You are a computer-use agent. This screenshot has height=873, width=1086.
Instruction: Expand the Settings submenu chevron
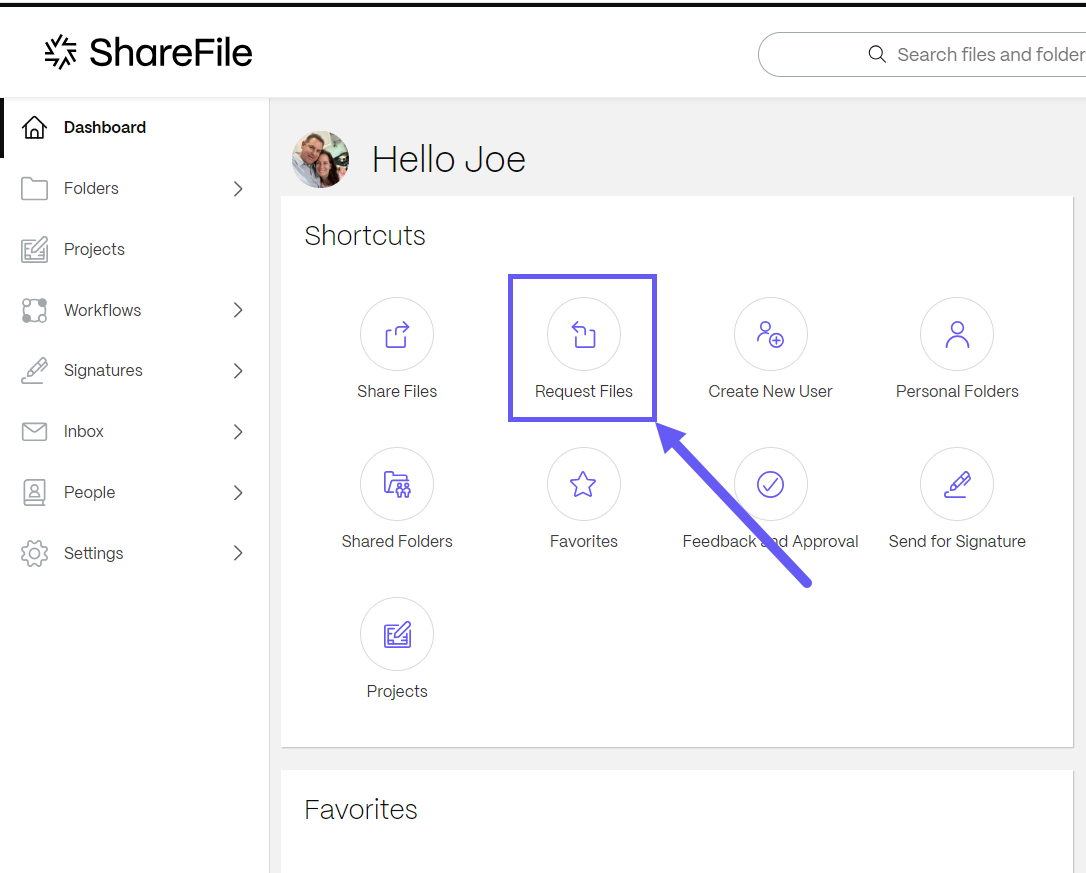pyautogui.click(x=238, y=554)
